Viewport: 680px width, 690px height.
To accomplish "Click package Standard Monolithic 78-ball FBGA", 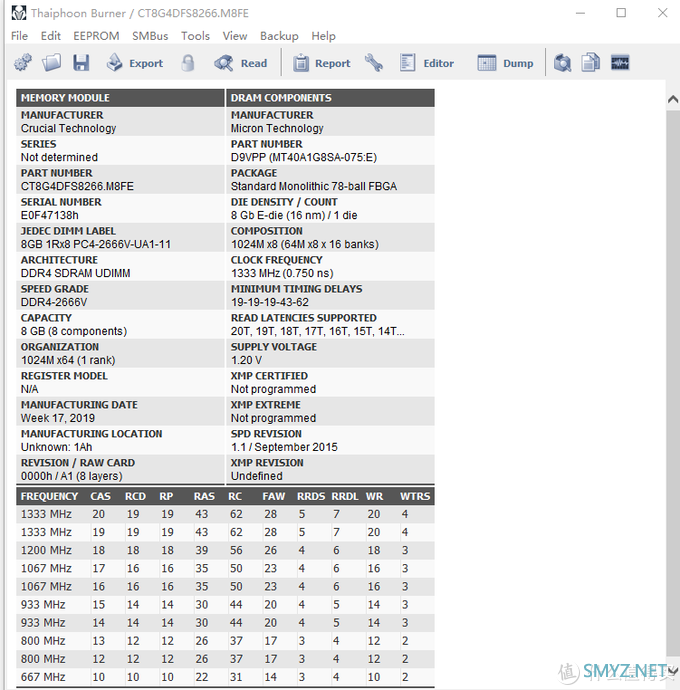I will [x=314, y=187].
